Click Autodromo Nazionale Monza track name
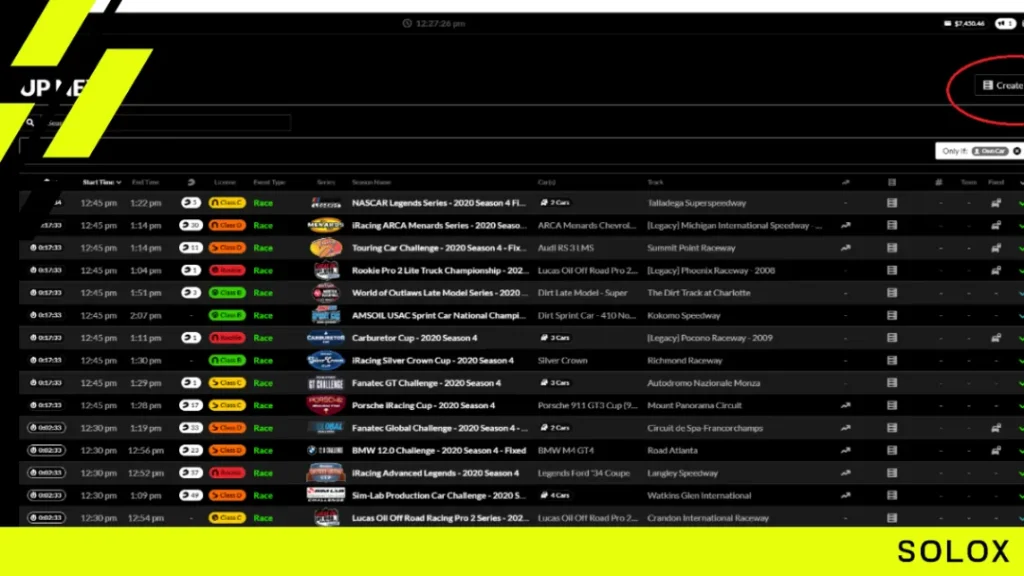Screen dimensions: 1024x576 pos(703,383)
